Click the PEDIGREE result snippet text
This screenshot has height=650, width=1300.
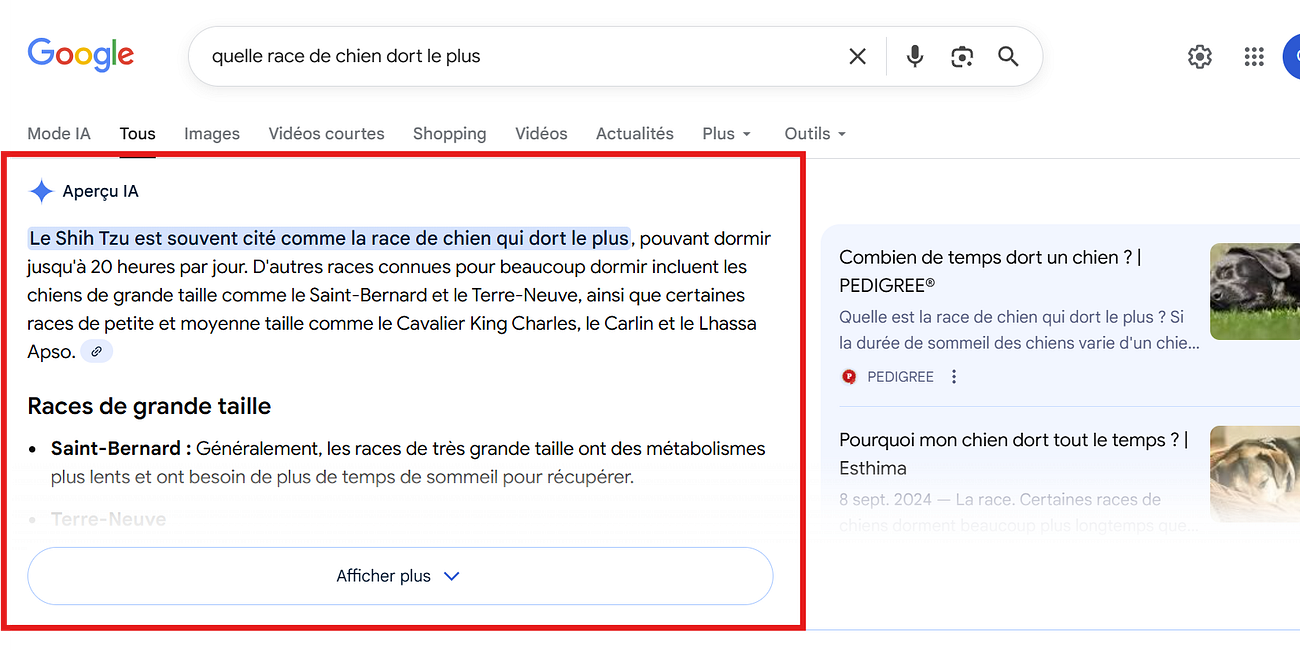[1019, 330]
